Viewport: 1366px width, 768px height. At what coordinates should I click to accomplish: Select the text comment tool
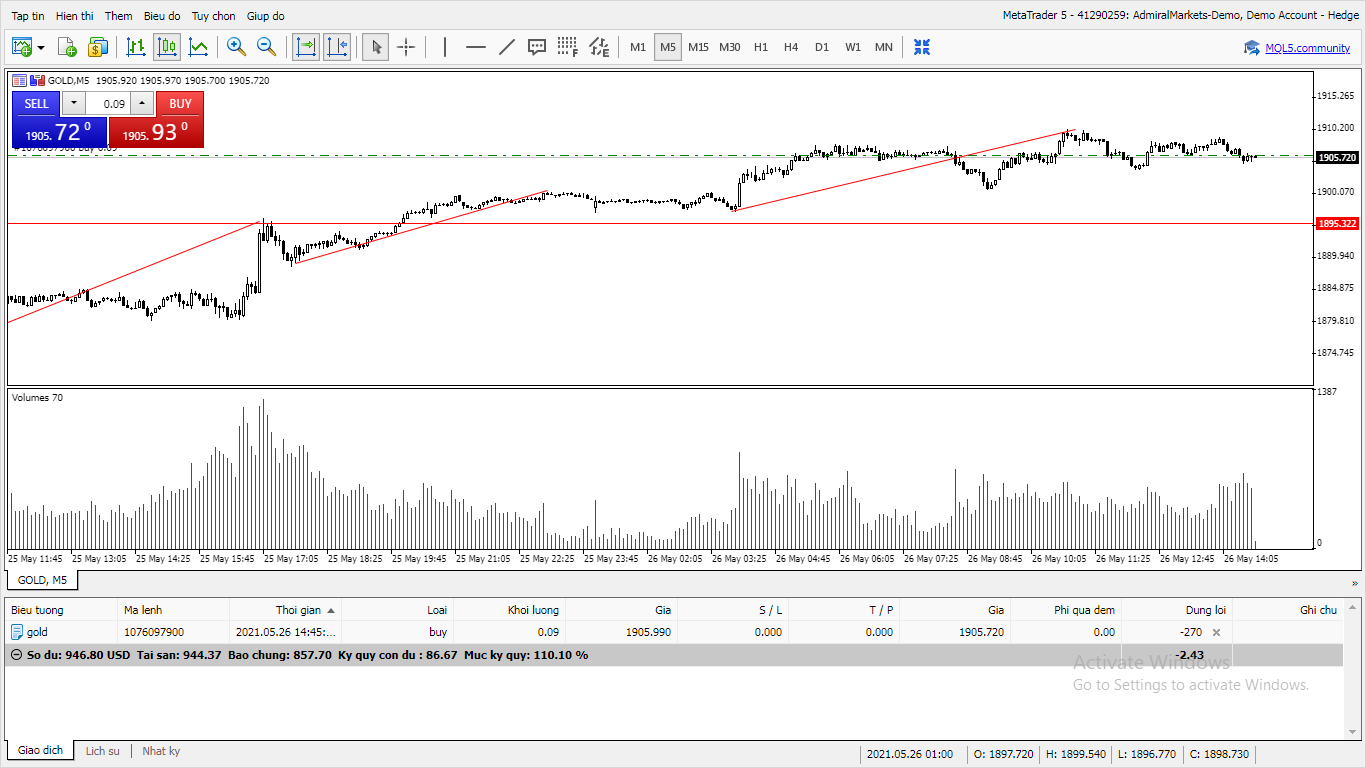(x=537, y=47)
